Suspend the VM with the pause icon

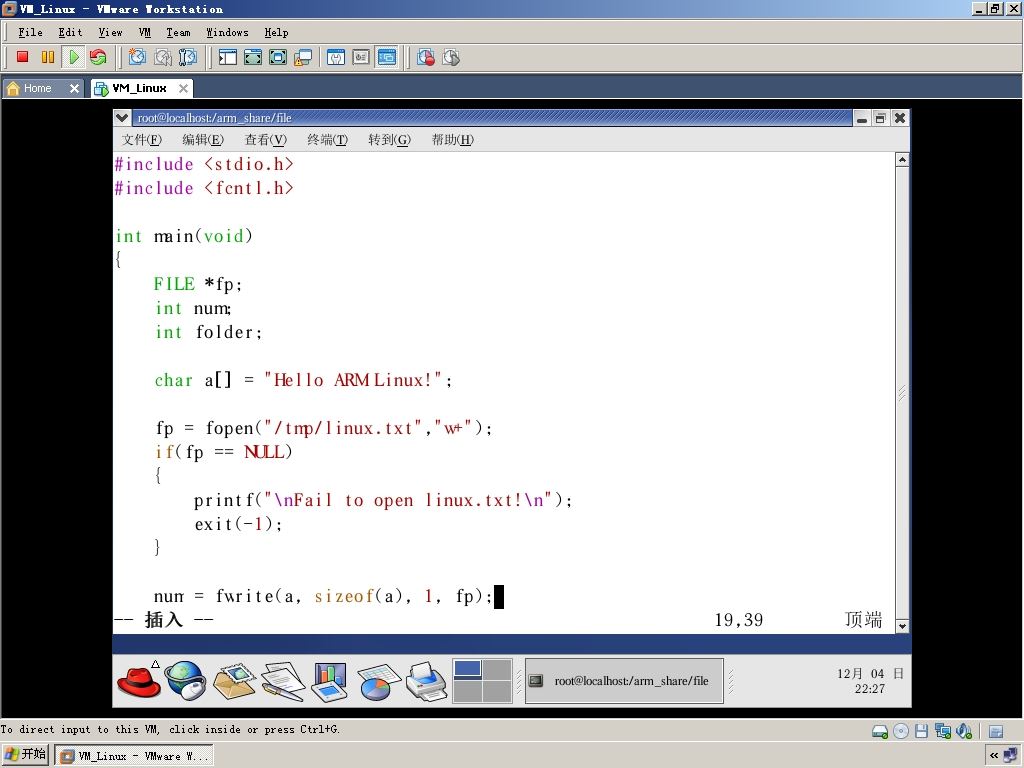[x=48, y=57]
